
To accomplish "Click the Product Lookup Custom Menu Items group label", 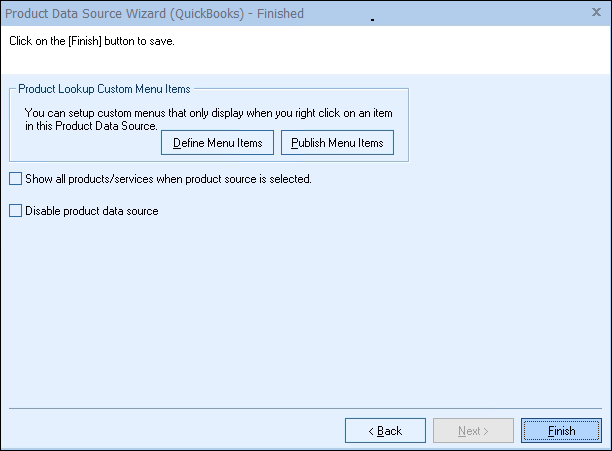I will pos(104,90).
